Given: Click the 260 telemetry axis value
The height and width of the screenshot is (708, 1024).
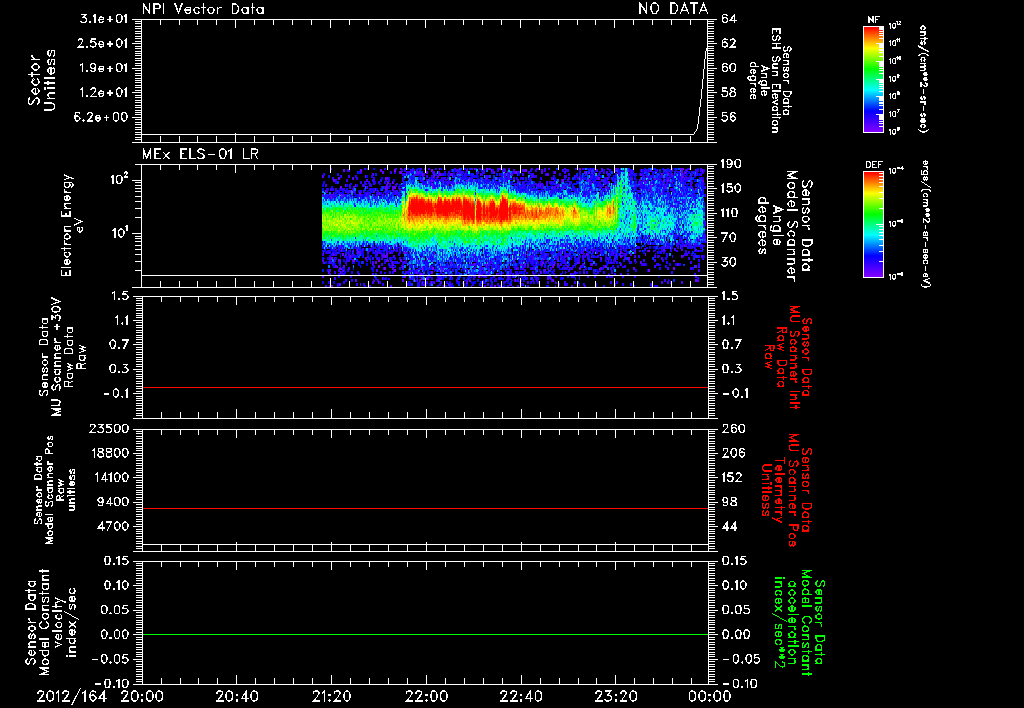Looking at the screenshot, I should (x=732, y=429).
